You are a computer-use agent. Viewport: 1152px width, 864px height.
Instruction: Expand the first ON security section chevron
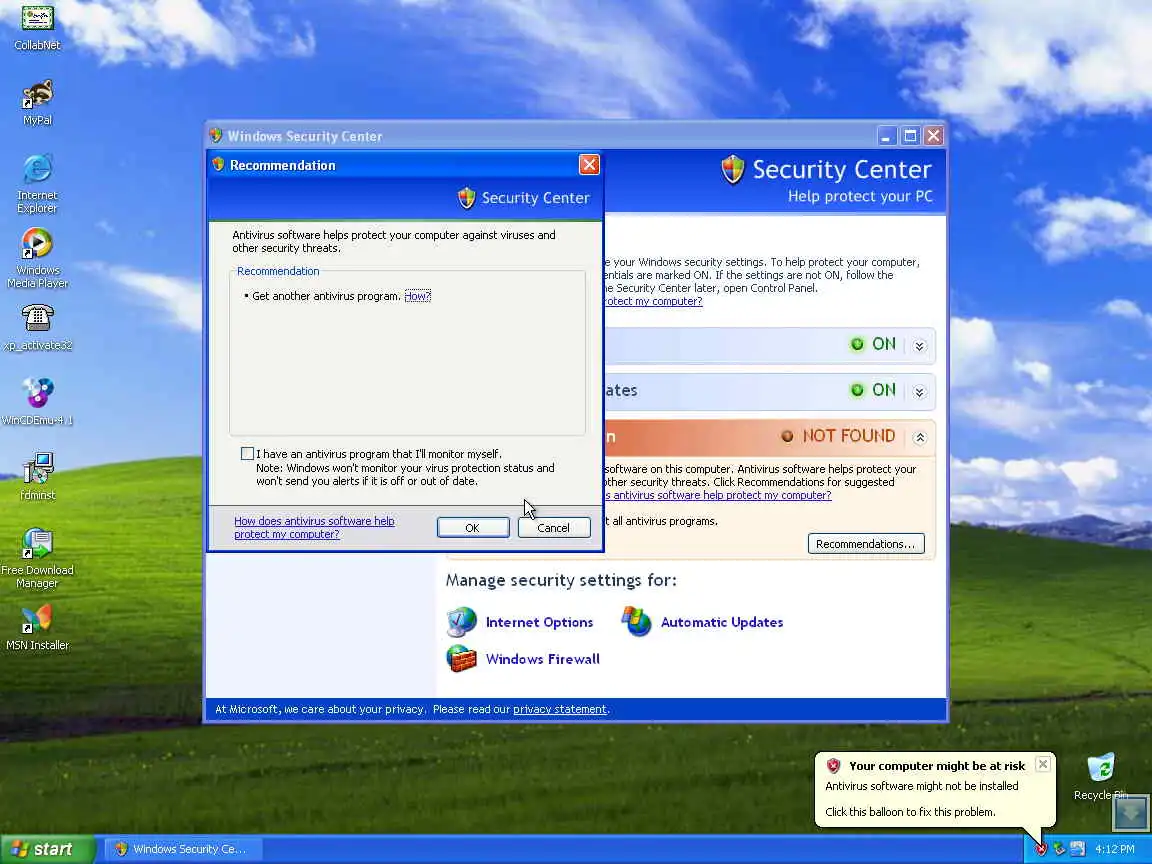pos(919,346)
